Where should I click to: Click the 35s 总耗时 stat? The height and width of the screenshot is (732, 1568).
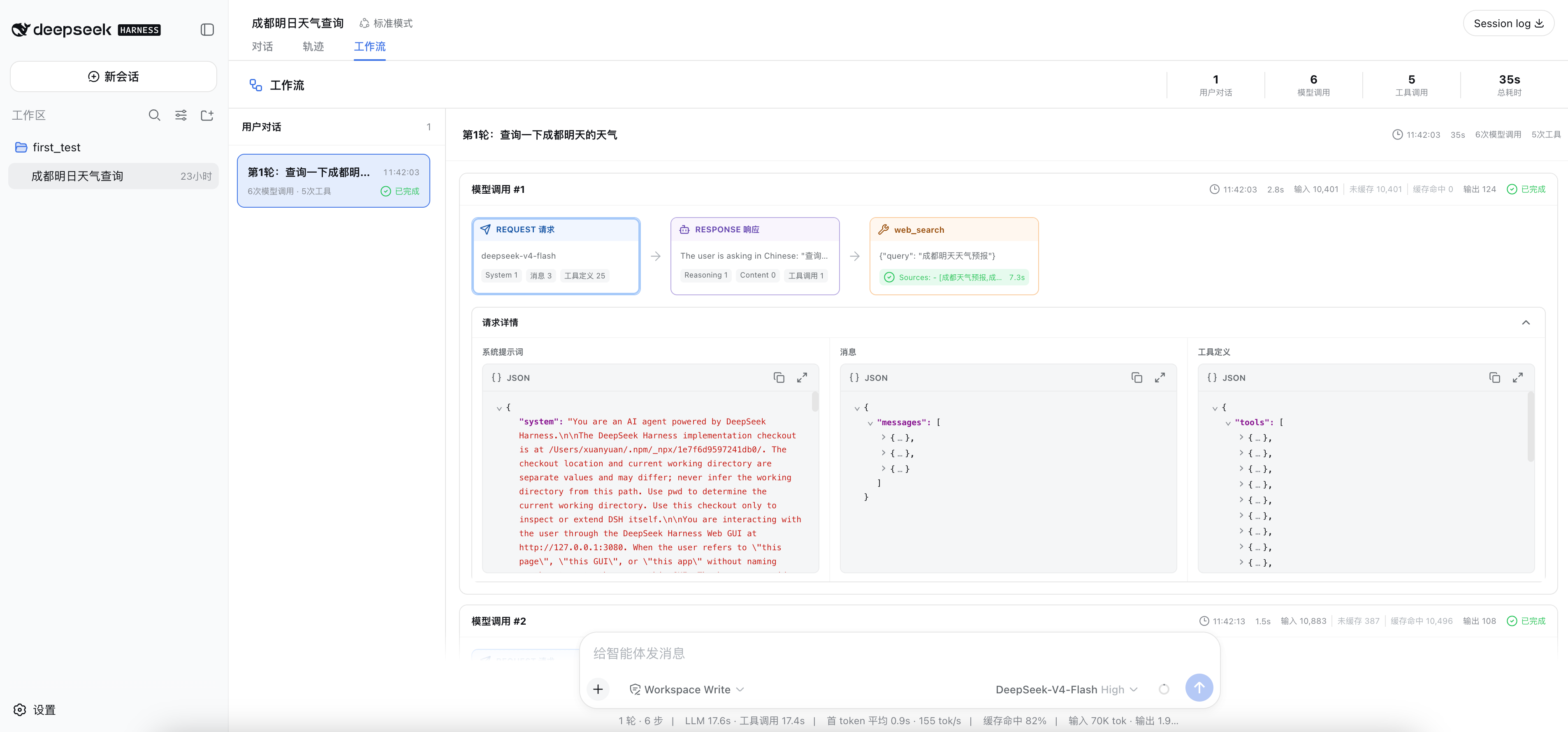point(1509,85)
